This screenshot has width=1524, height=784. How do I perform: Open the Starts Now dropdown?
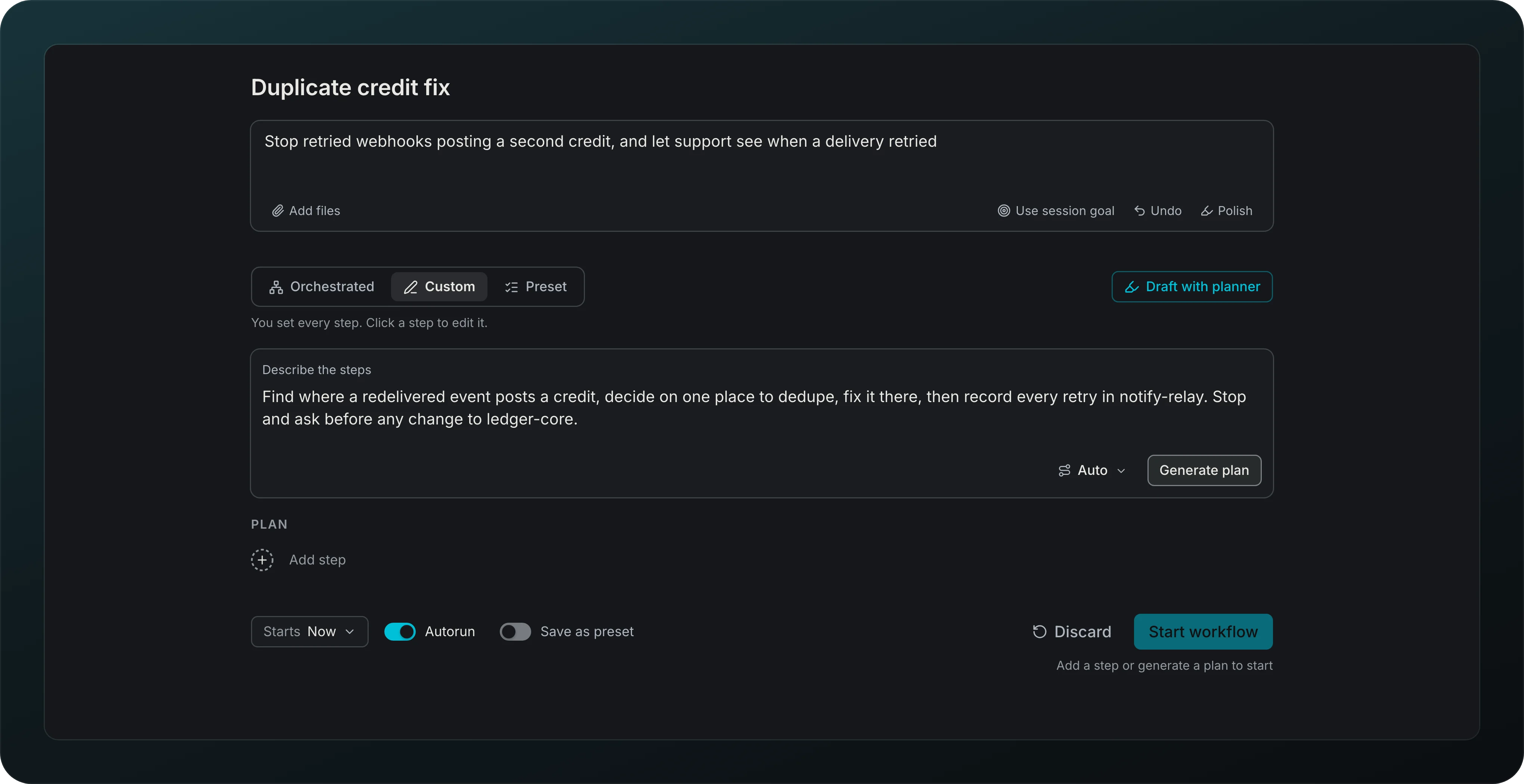tap(309, 632)
